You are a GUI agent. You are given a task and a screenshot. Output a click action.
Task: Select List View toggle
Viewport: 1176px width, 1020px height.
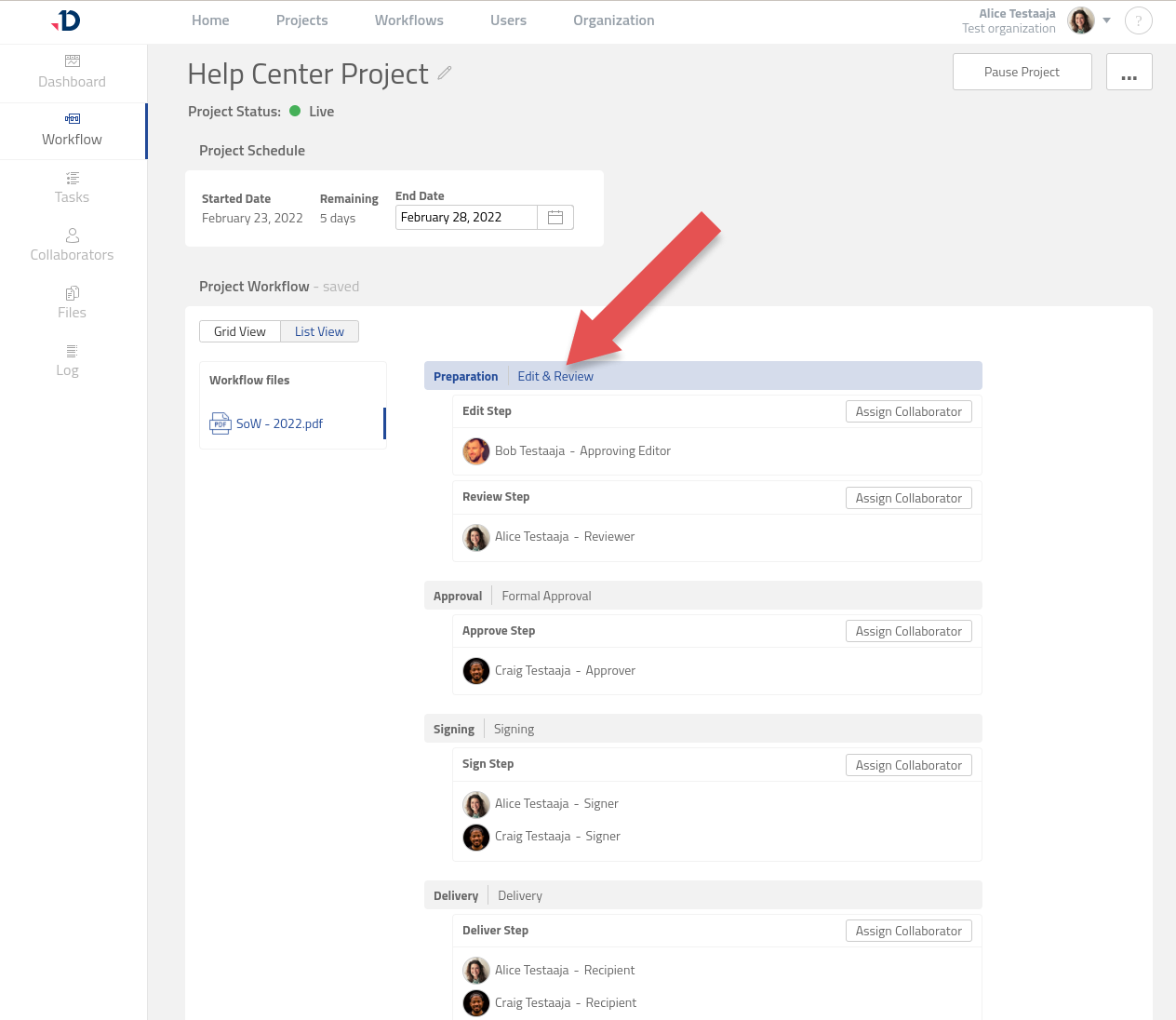(x=319, y=331)
